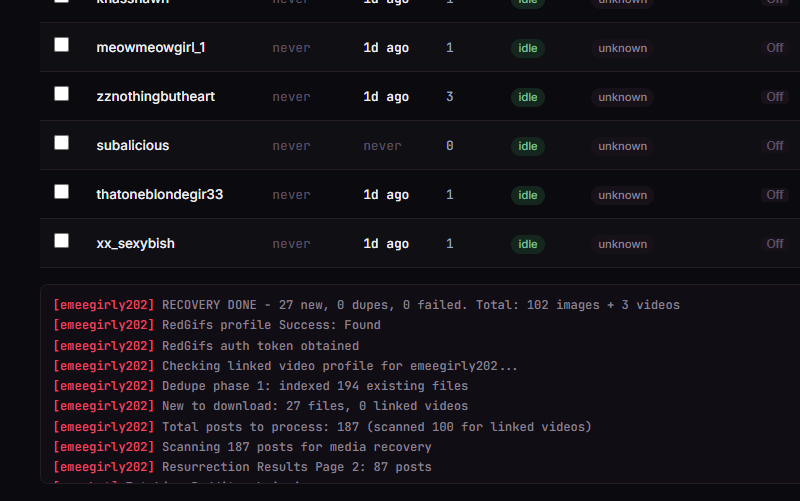
Task: Click '1d ago' in xx_sexybish row
Action: click(386, 244)
